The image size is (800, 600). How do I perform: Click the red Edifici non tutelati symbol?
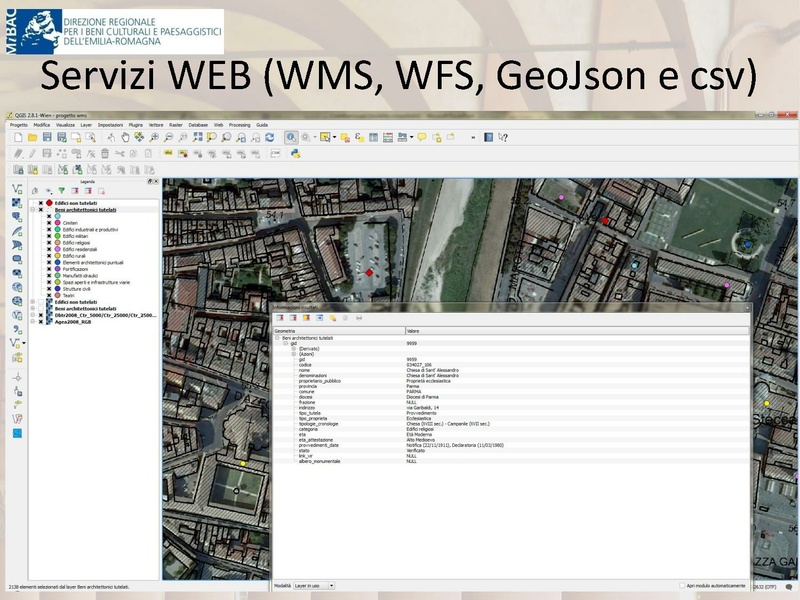click(x=49, y=203)
